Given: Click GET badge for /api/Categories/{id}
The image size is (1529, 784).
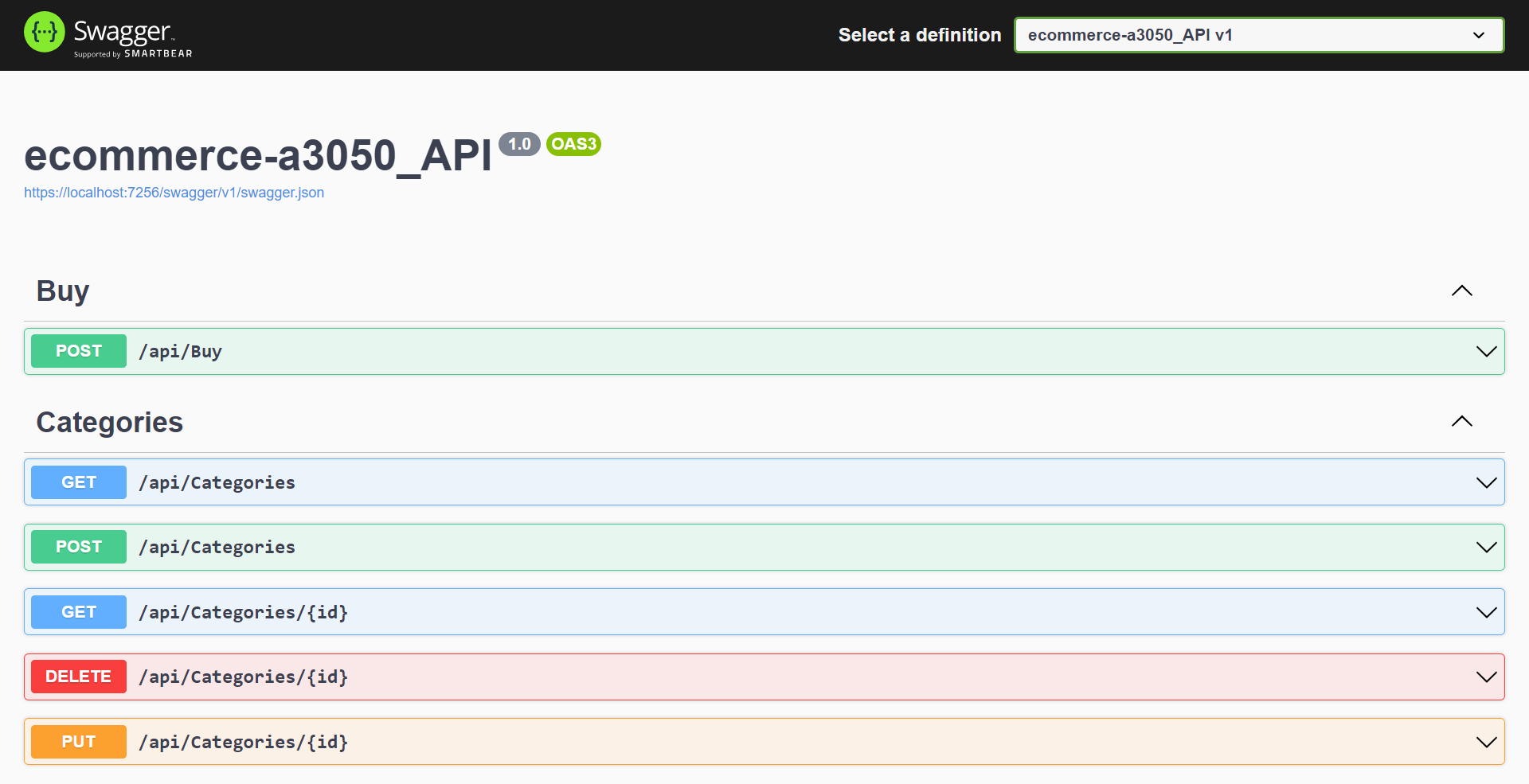Looking at the screenshot, I should pos(79,612).
